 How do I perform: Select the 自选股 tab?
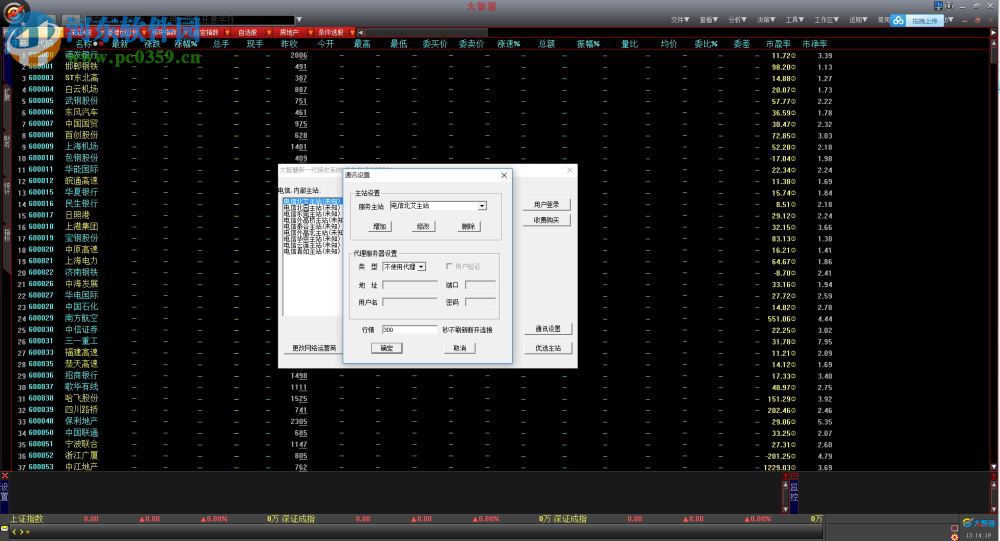247,32
